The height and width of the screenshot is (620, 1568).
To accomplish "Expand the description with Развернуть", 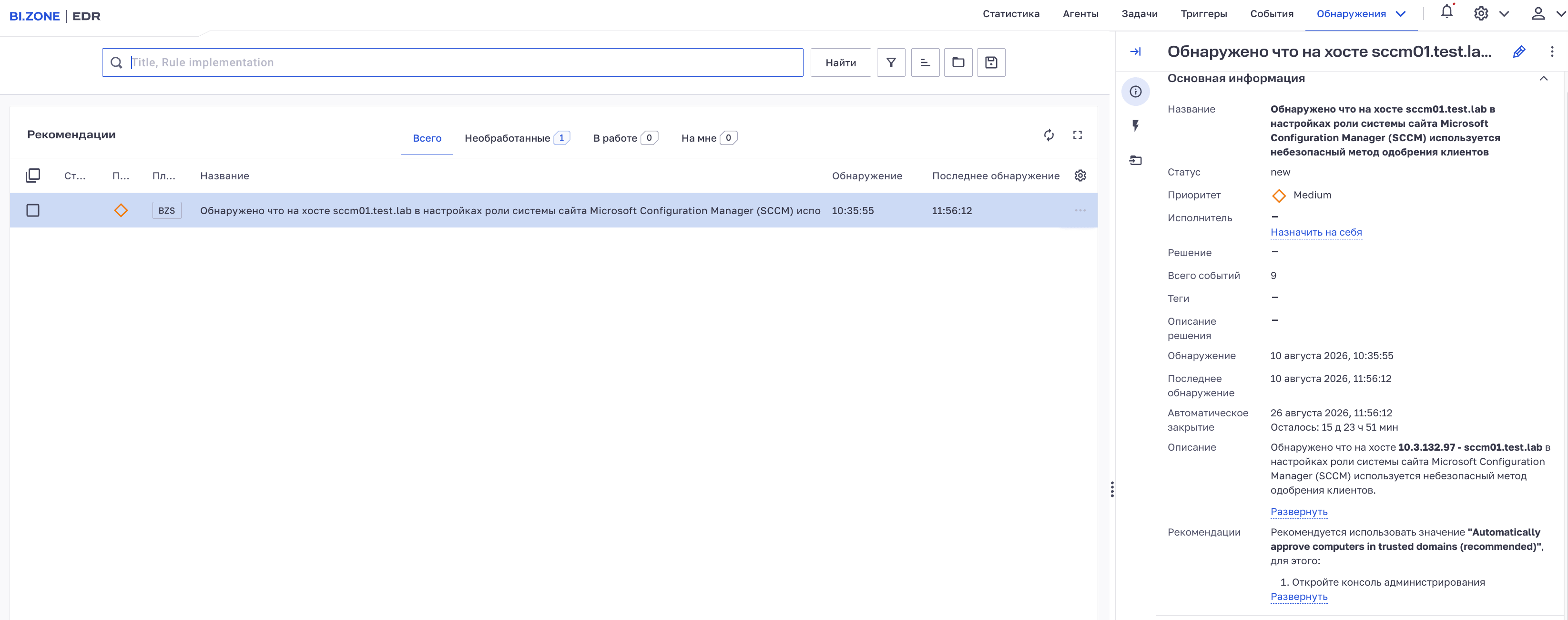I will [1299, 512].
